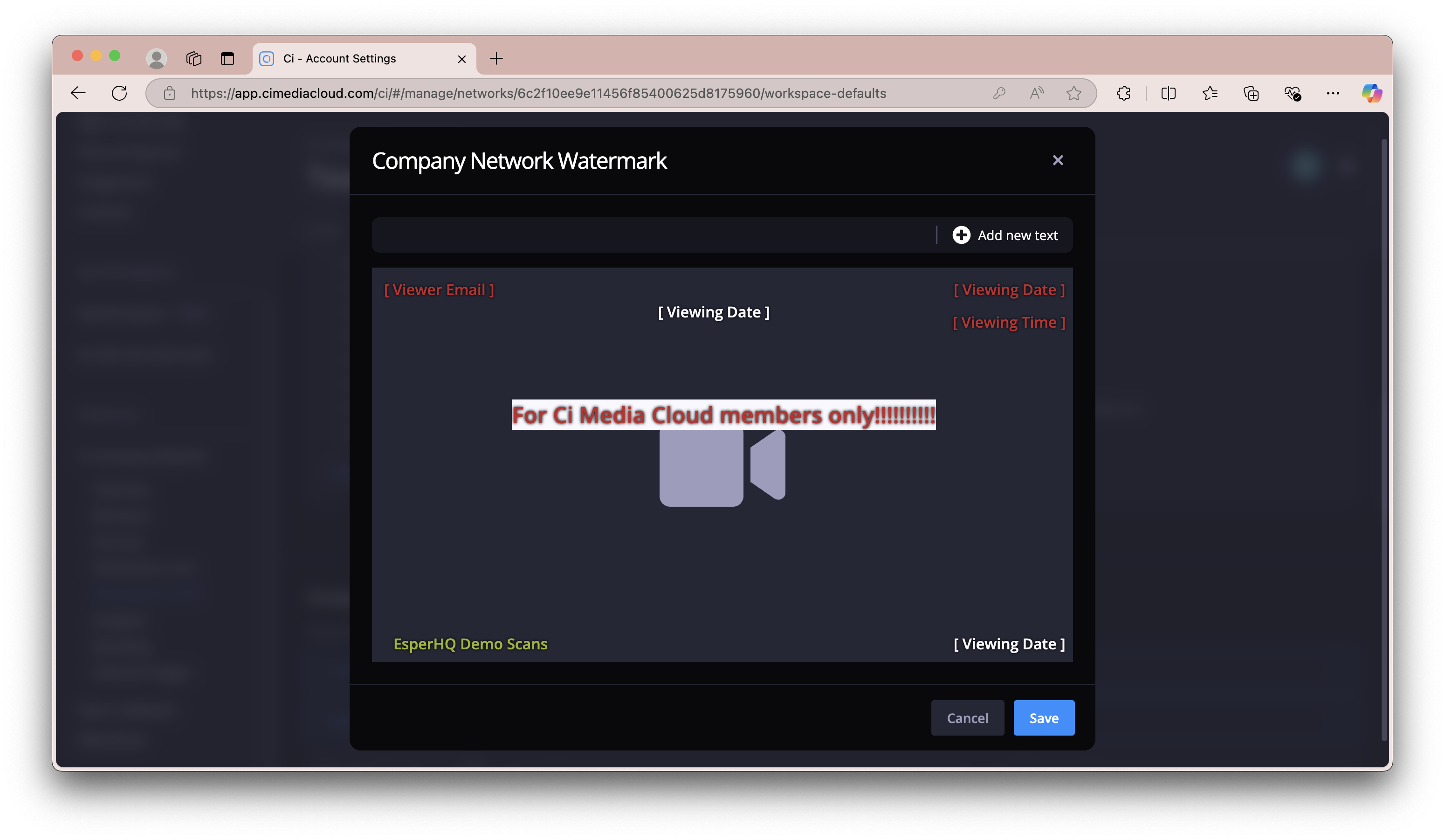Screen dimensions: 1445x840
Task: Open the Collections icon
Action: pos(1251,93)
